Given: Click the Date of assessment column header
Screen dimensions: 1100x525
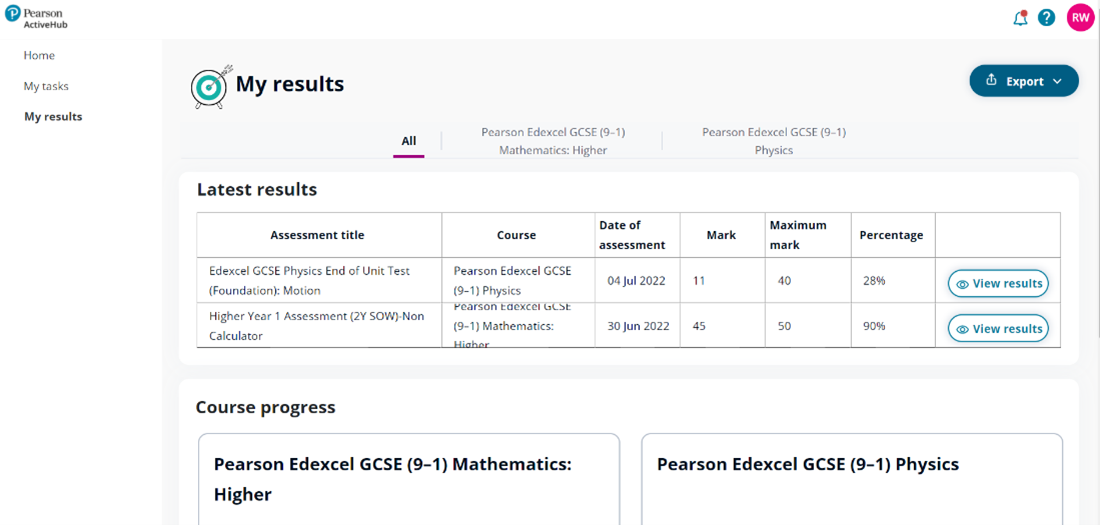Looking at the screenshot, I should 631,235.
